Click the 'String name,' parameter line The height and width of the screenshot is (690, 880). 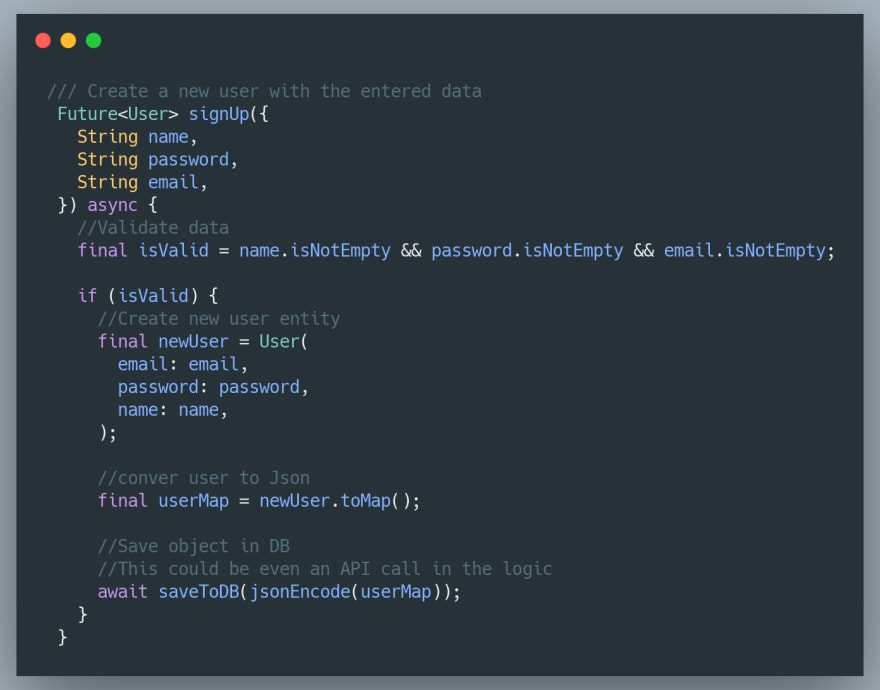click(x=137, y=137)
